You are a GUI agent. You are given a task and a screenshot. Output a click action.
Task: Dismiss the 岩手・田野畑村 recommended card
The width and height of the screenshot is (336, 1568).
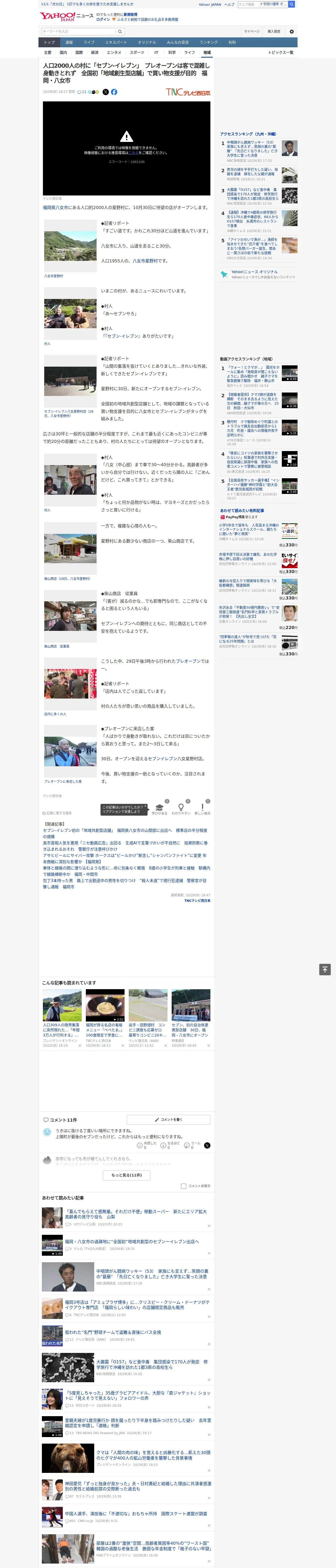point(165,1046)
